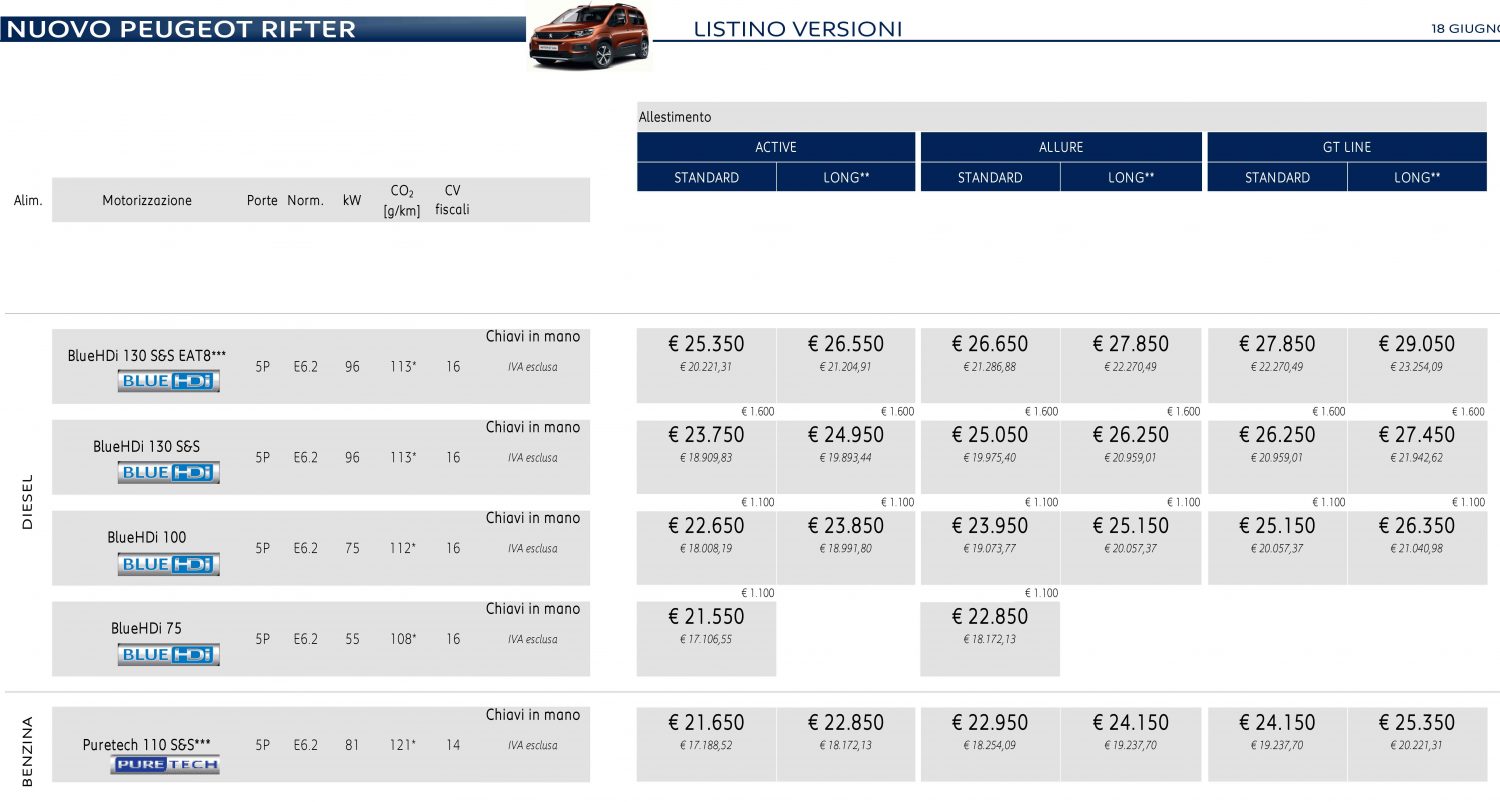1500x802 pixels.
Task: Click the Motorizzazione column header
Action: pyautogui.click(x=146, y=200)
